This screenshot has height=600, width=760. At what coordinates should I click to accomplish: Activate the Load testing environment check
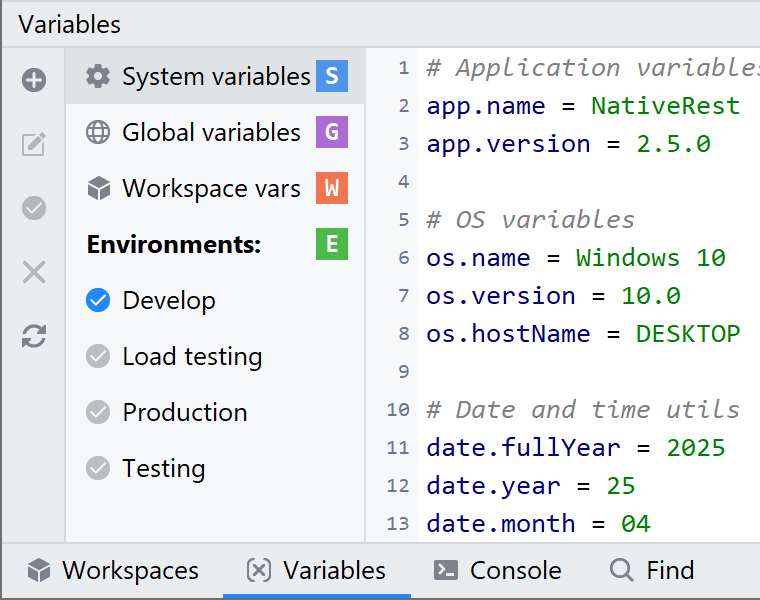pos(98,356)
